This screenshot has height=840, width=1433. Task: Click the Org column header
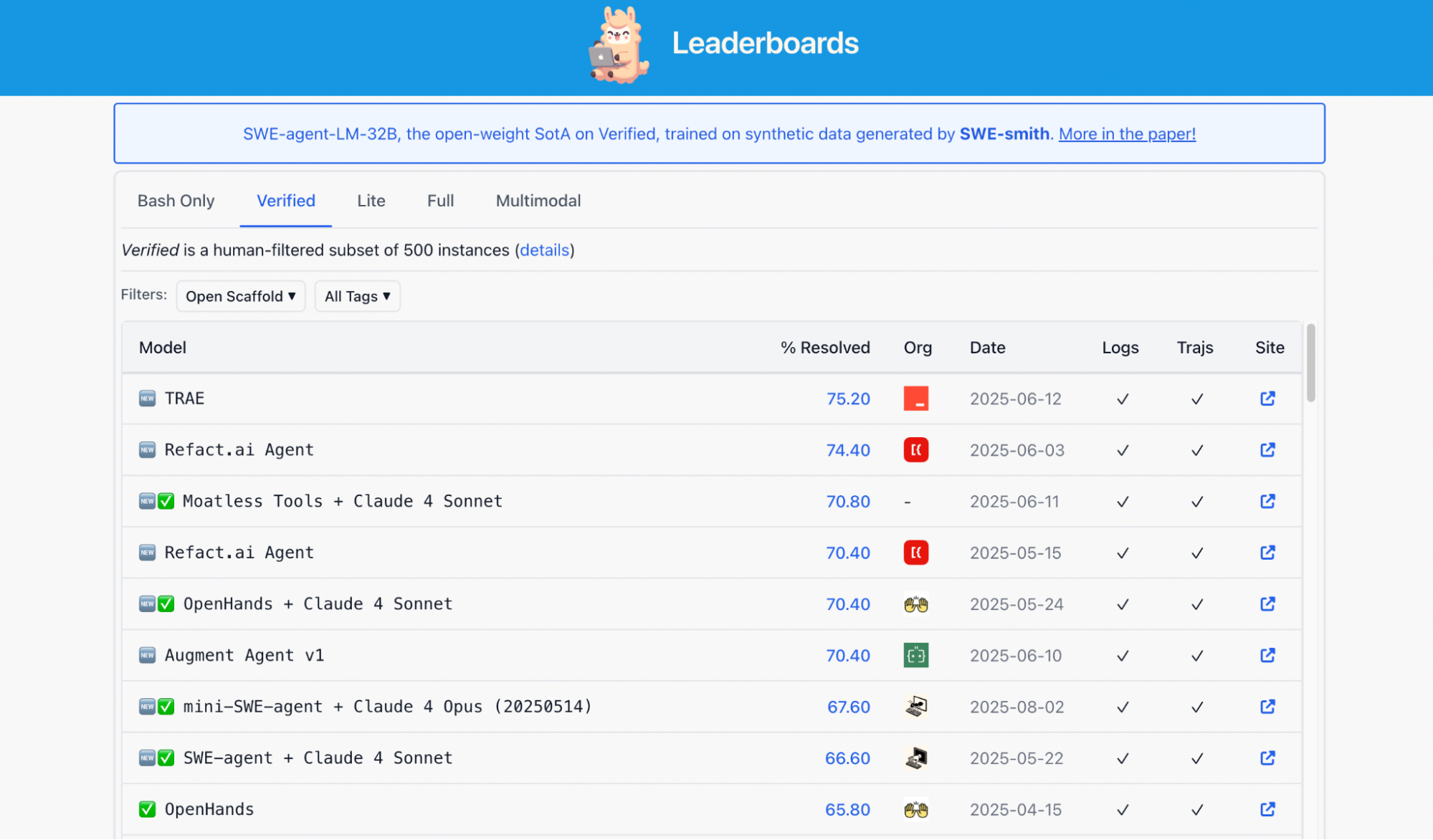[918, 348]
